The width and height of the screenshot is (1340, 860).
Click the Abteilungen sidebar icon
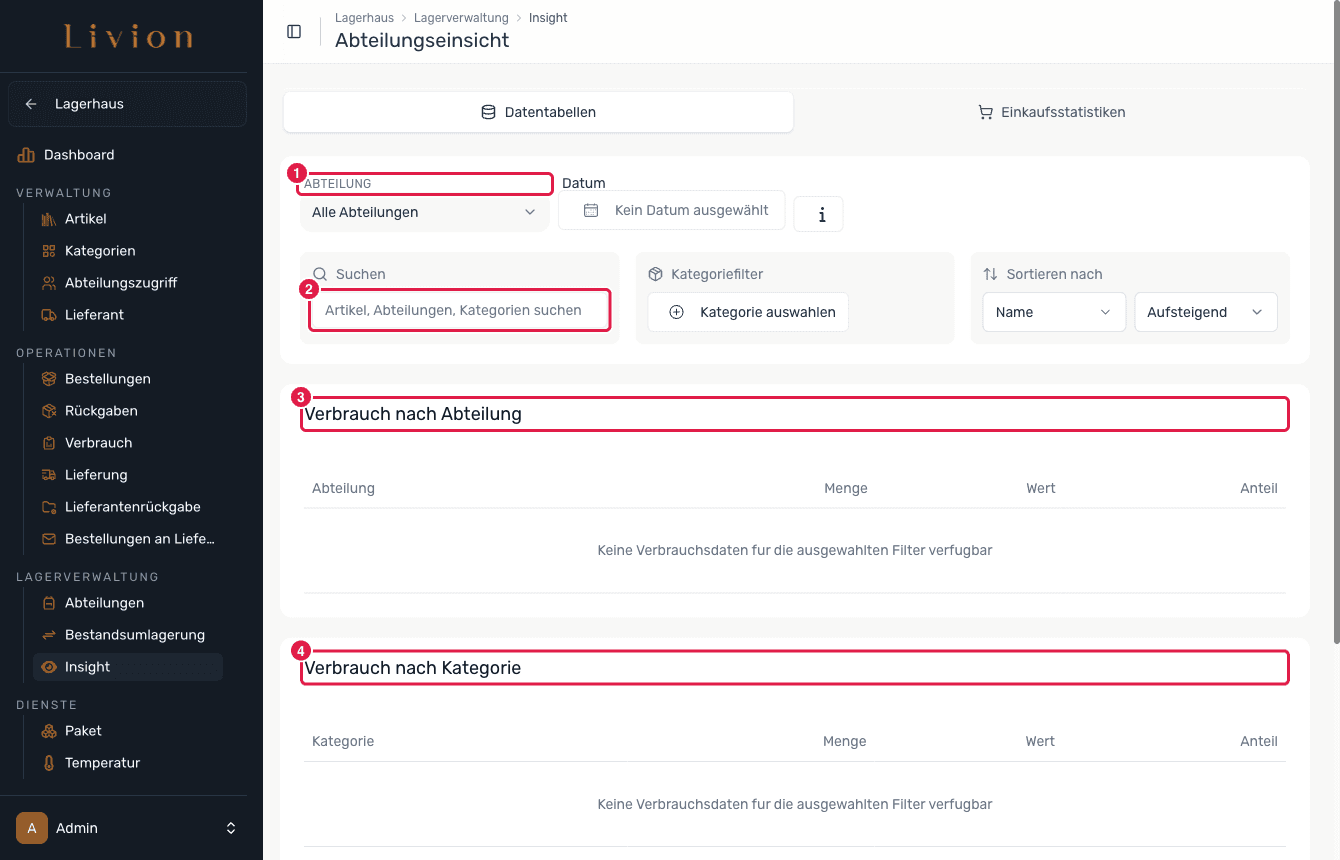[49, 603]
